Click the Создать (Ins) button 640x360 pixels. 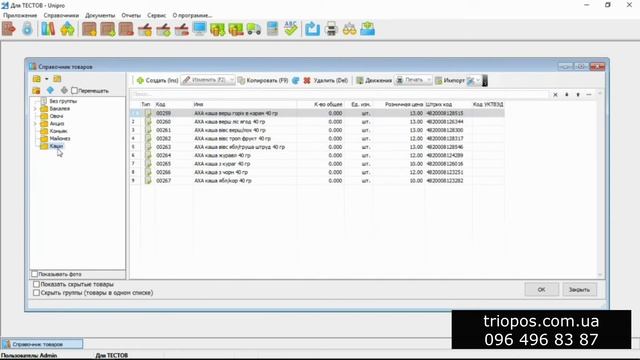point(158,80)
